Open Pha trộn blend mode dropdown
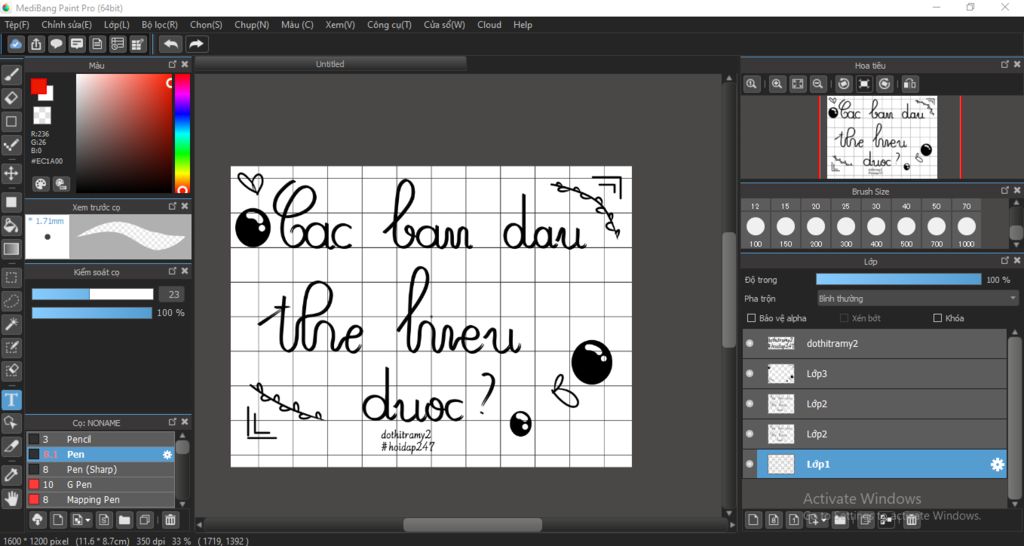Image resolution: width=1024 pixels, height=546 pixels. coord(917,298)
